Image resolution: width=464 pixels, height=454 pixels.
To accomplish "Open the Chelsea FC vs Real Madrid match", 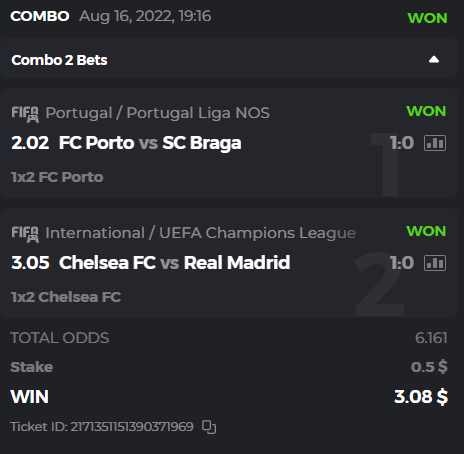I will pyautogui.click(x=174, y=263).
